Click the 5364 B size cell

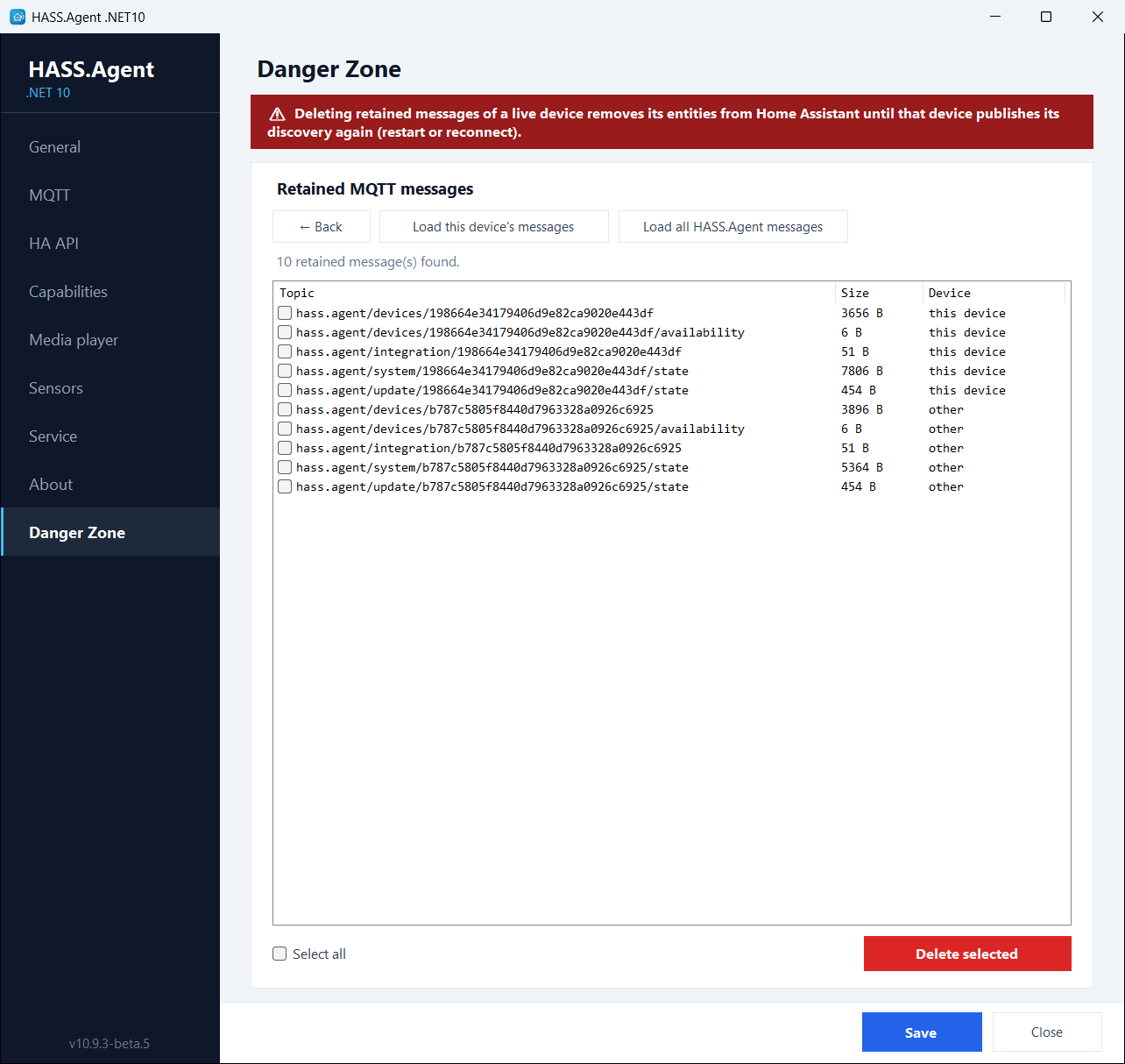coord(862,467)
